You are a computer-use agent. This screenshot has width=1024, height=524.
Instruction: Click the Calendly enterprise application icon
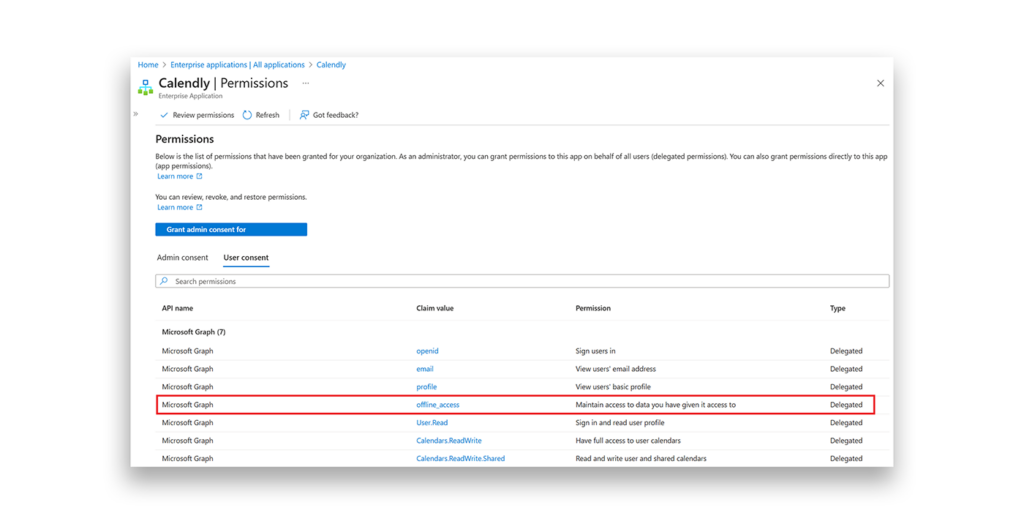tap(145, 86)
